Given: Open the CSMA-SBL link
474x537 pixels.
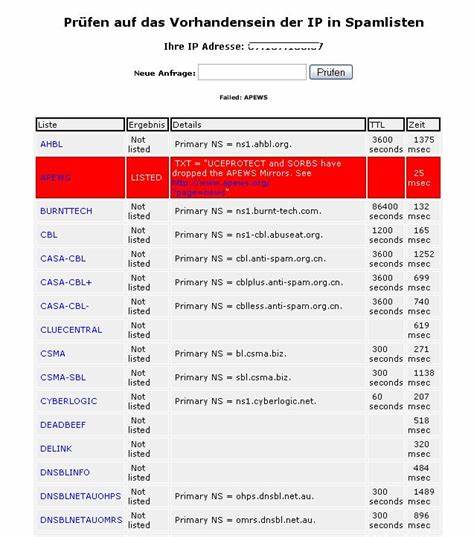Looking at the screenshot, I should (63, 377).
